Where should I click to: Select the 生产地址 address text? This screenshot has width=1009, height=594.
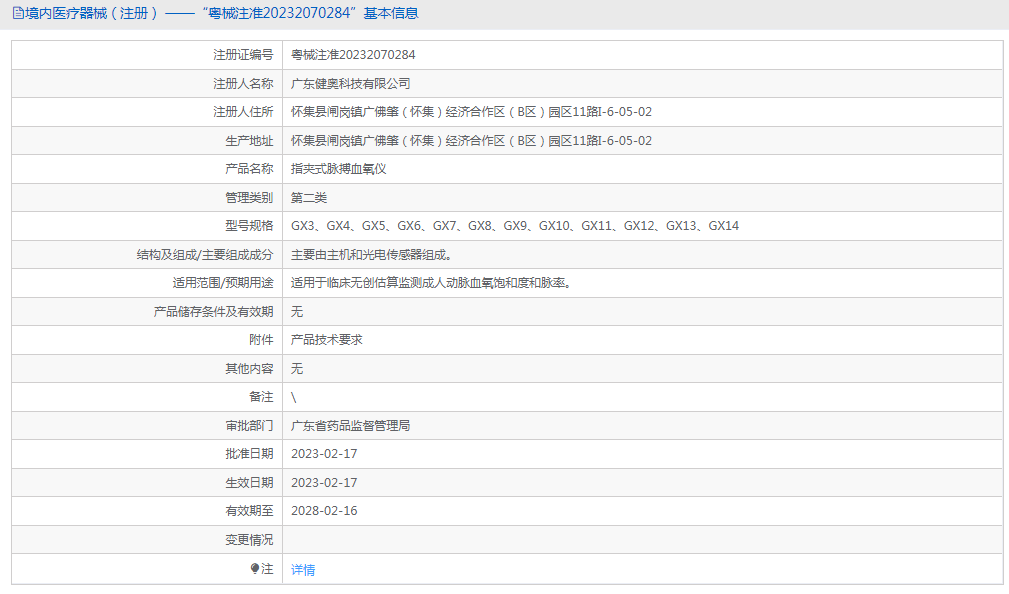click(471, 140)
